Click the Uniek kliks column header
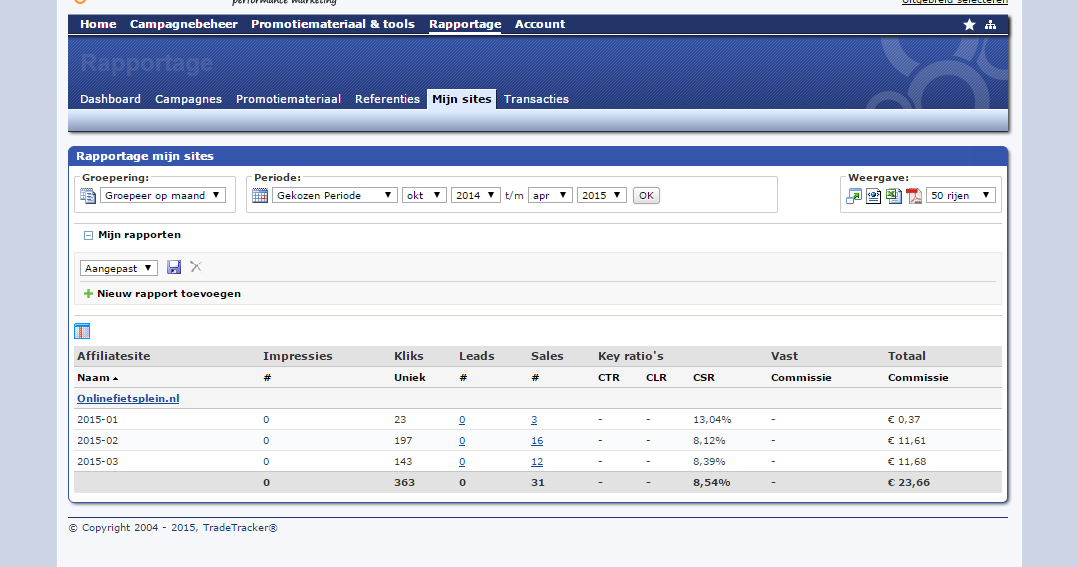1078x567 pixels. (x=410, y=377)
